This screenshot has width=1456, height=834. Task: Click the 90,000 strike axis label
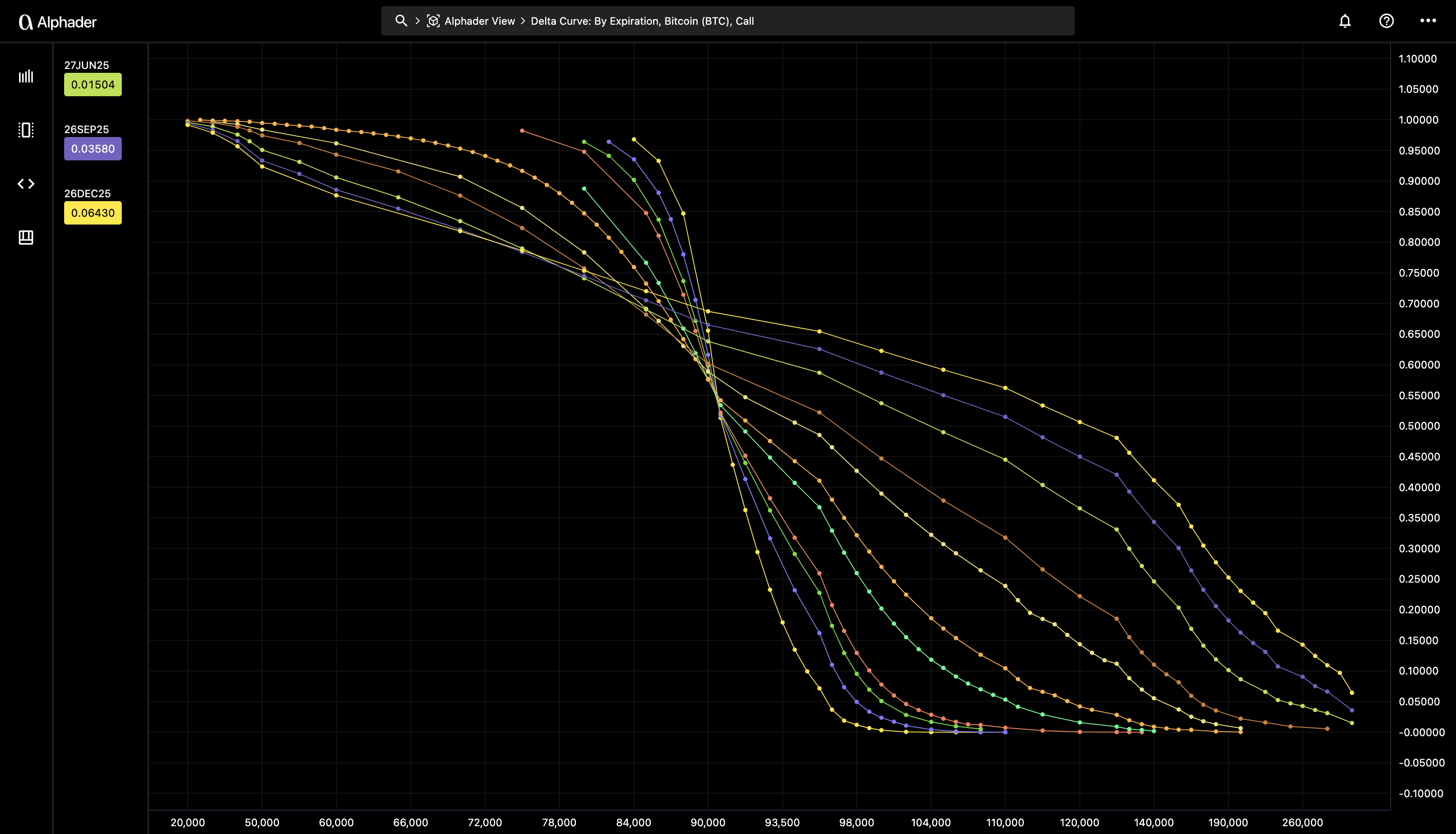[708, 823]
